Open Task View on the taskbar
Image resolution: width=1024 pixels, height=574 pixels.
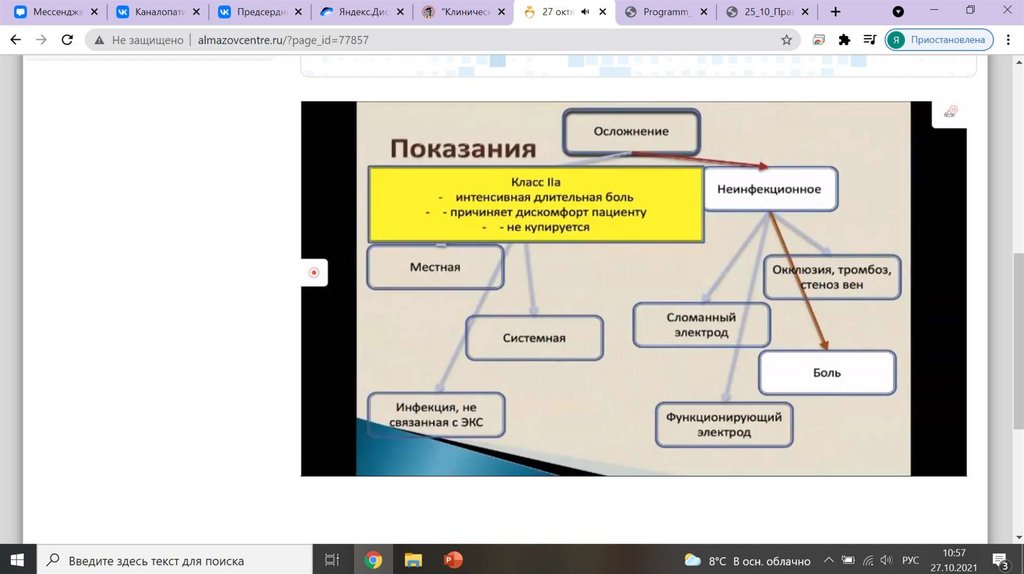tap(332, 560)
